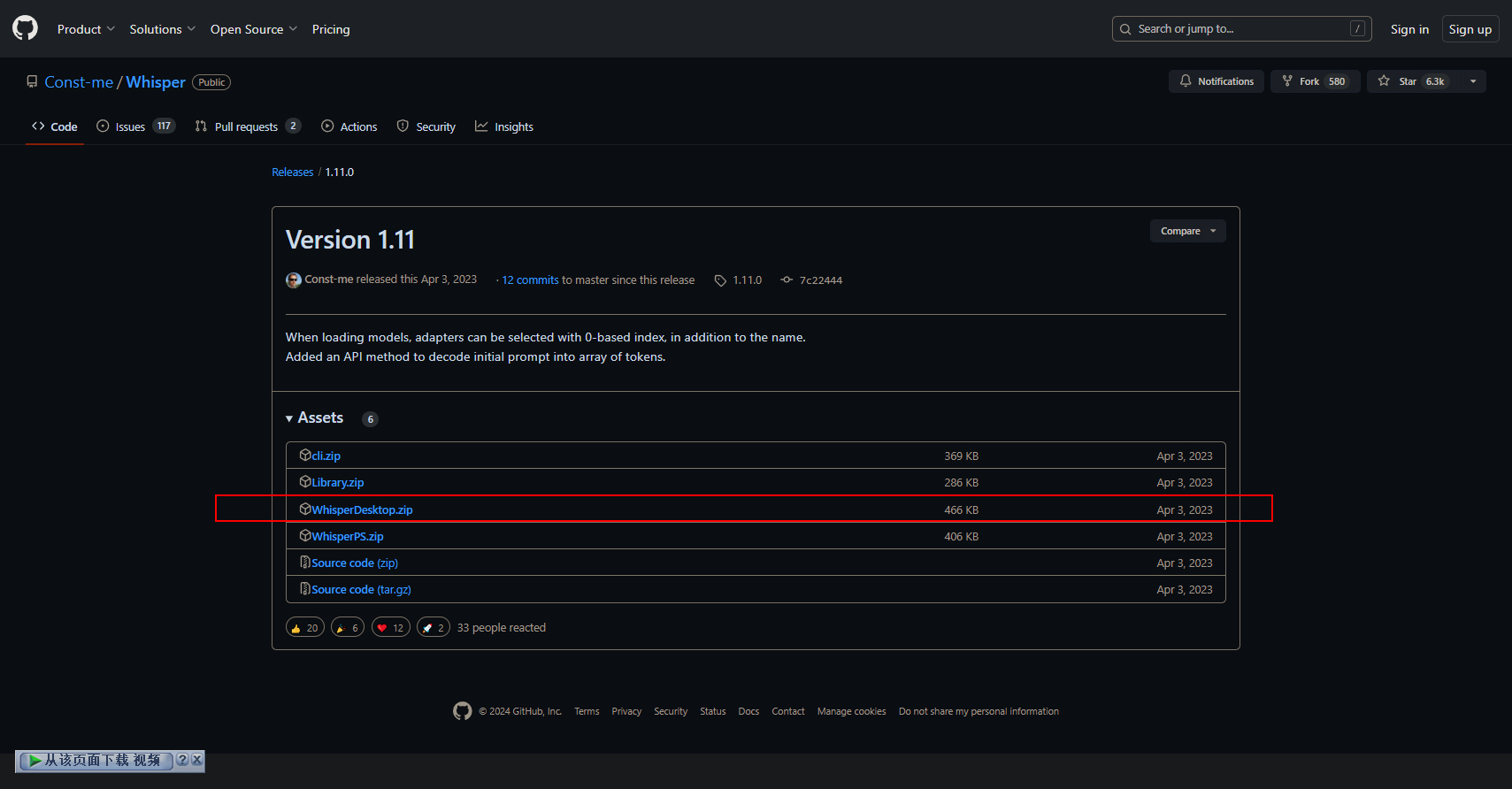Click Do not share my personal information
The height and width of the screenshot is (789, 1512).
(979, 712)
